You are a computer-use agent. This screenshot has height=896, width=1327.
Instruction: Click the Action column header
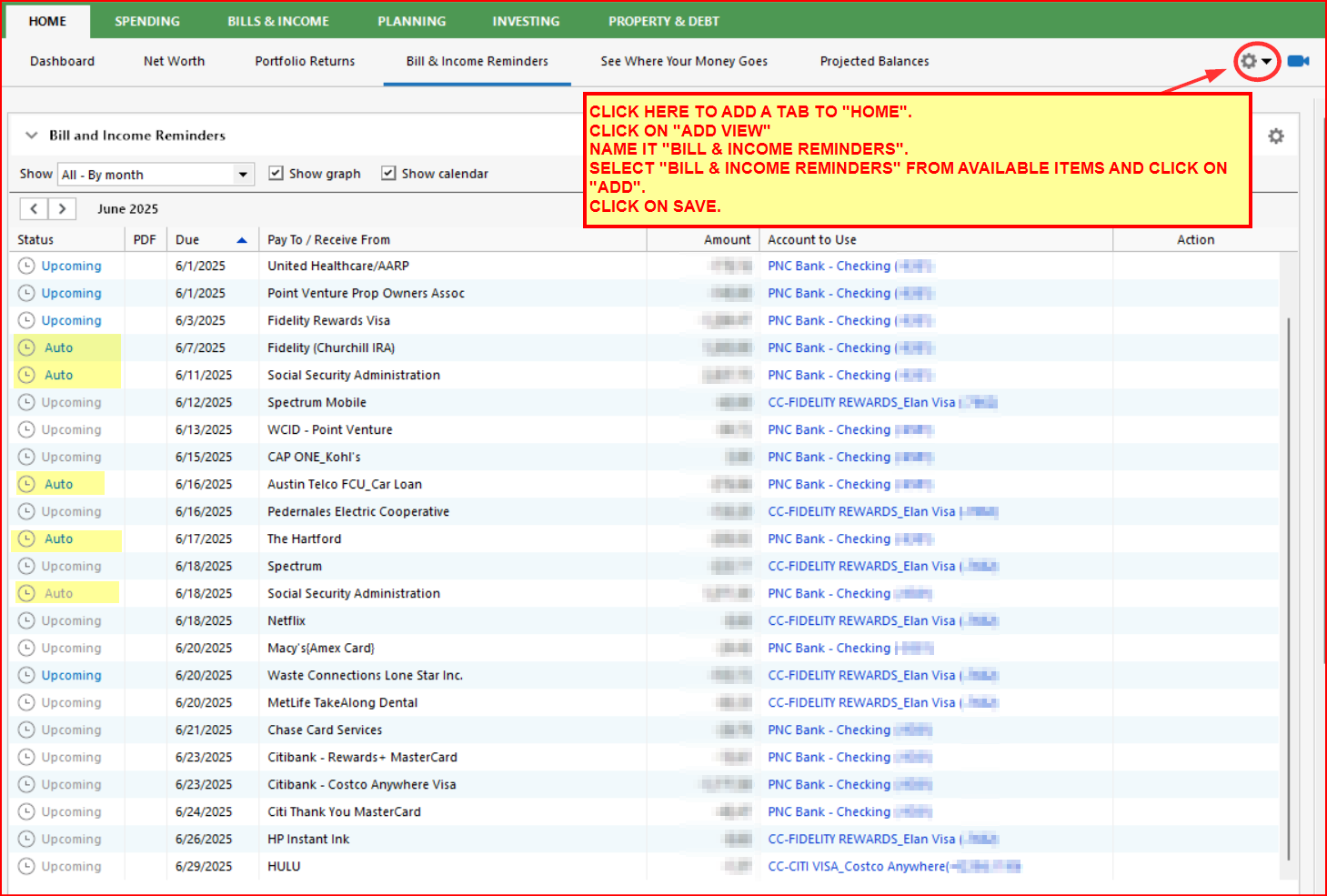[1196, 240]
